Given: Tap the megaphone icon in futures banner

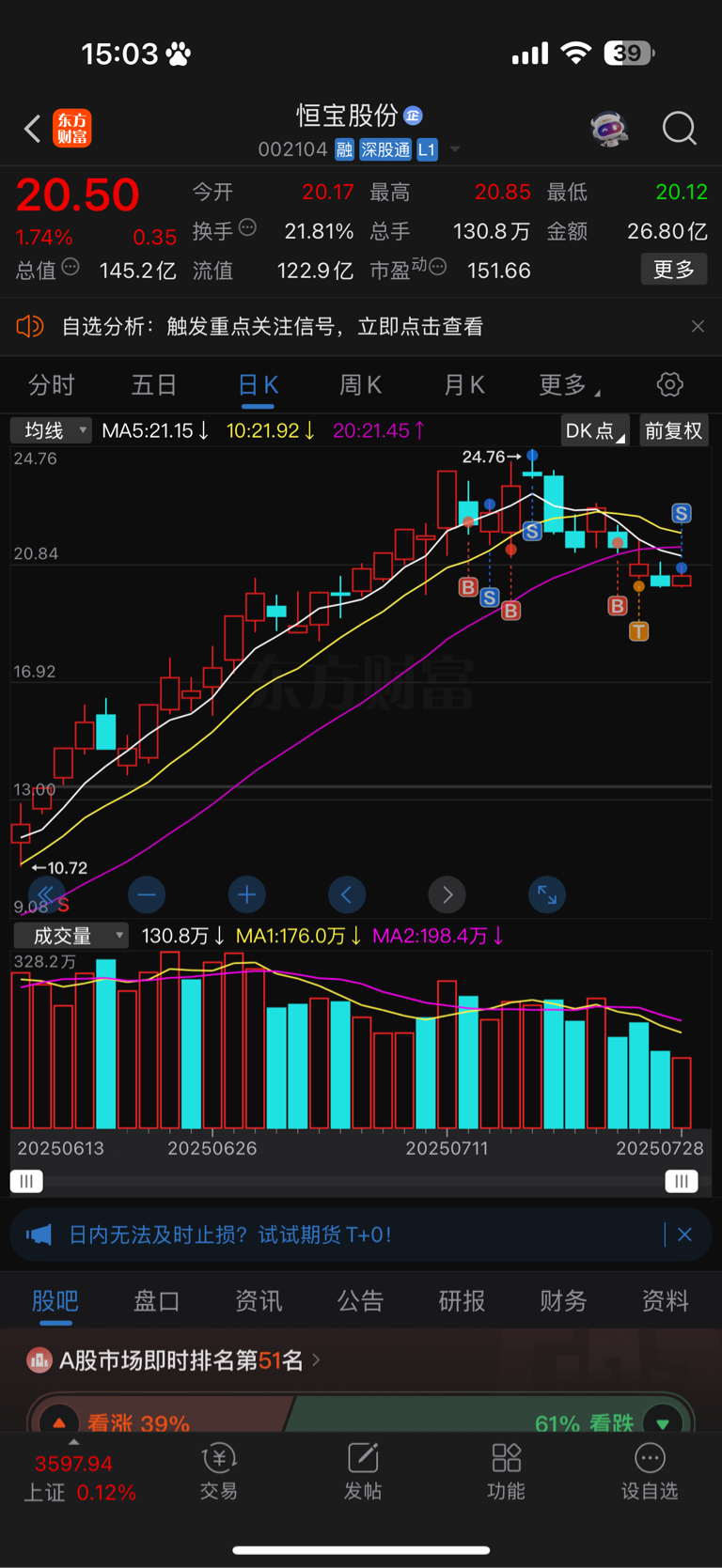Looking at the screenshot, I should click(39, 1234).
